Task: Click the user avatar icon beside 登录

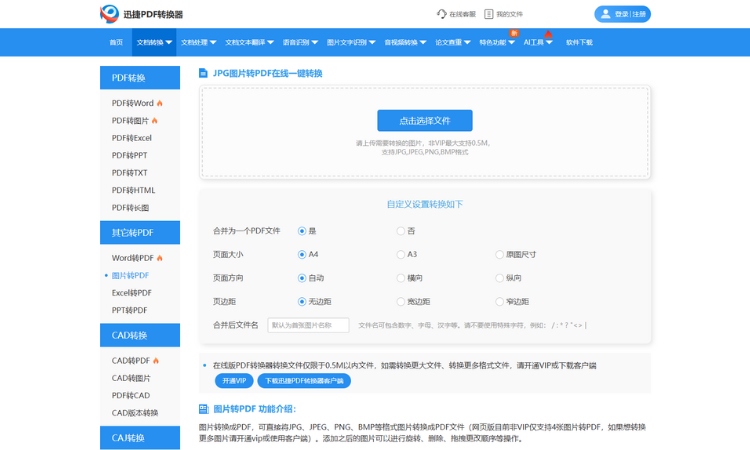Action: (605, 14)
